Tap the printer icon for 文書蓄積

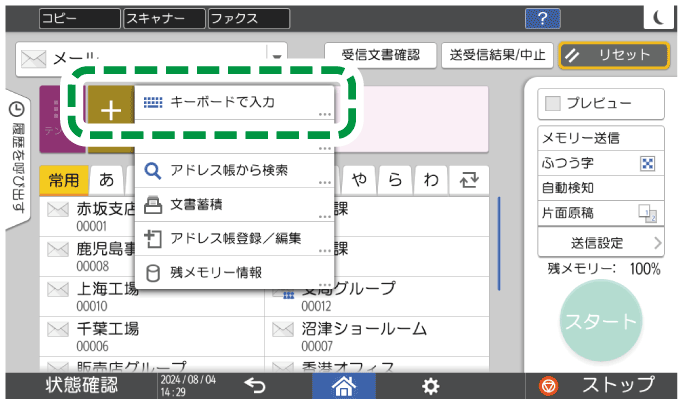(152, 204)
